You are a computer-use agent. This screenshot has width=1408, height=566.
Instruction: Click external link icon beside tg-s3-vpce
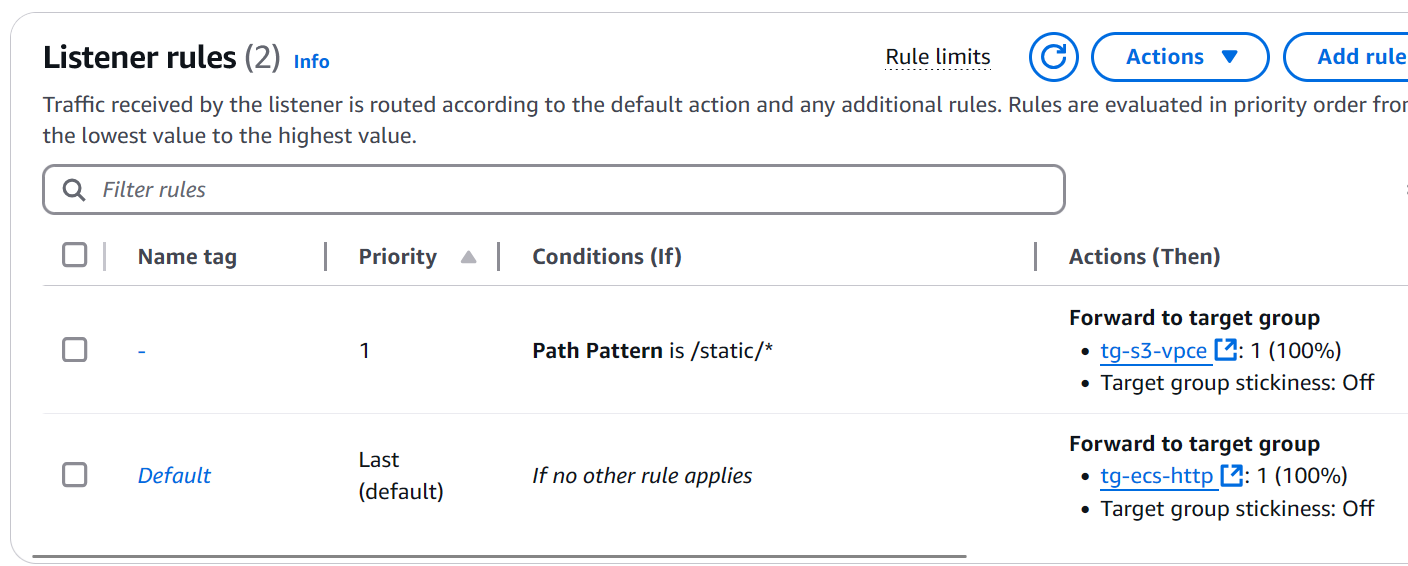click(x=1225, y=350)
